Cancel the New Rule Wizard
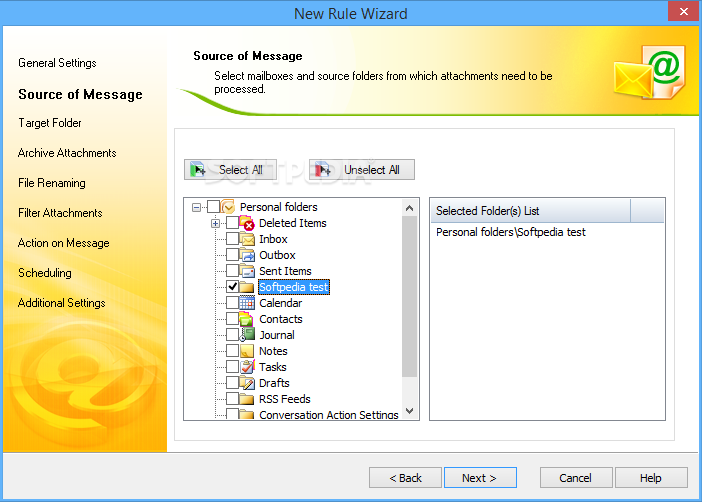702x502 pixels. pos(576,478)
